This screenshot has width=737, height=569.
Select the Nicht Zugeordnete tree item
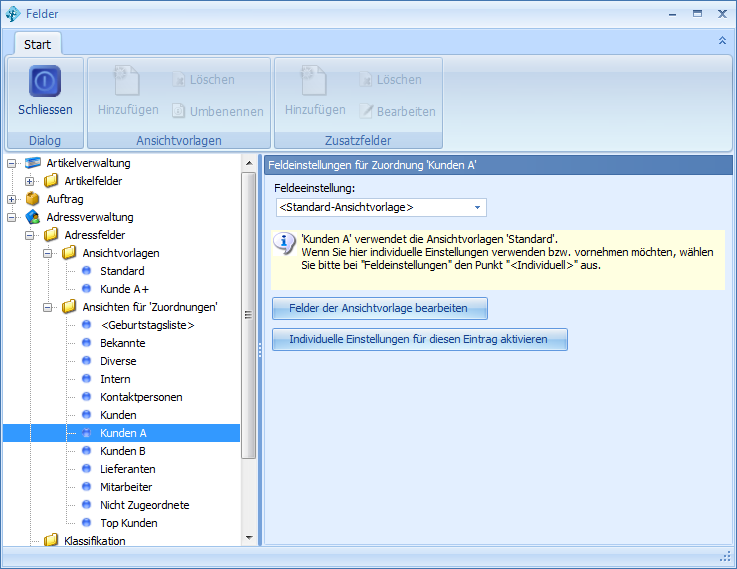point(145,505)
